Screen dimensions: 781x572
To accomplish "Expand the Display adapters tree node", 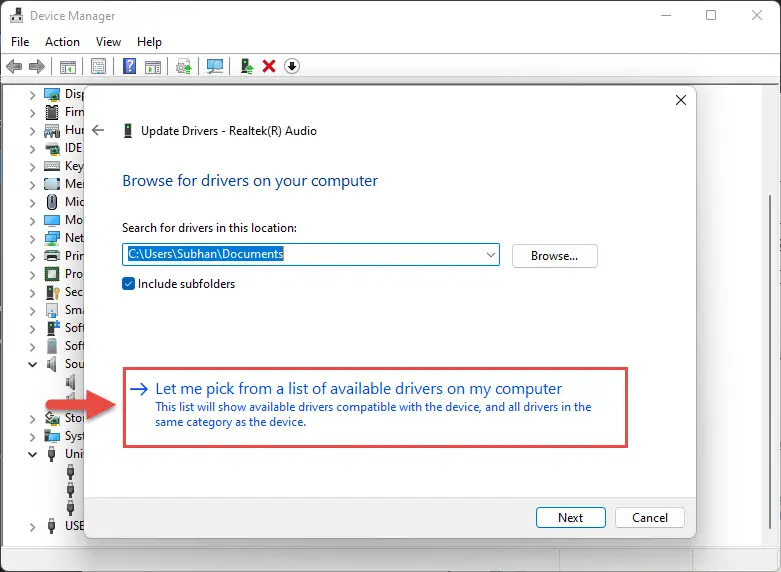I will [x=32, y=95].
